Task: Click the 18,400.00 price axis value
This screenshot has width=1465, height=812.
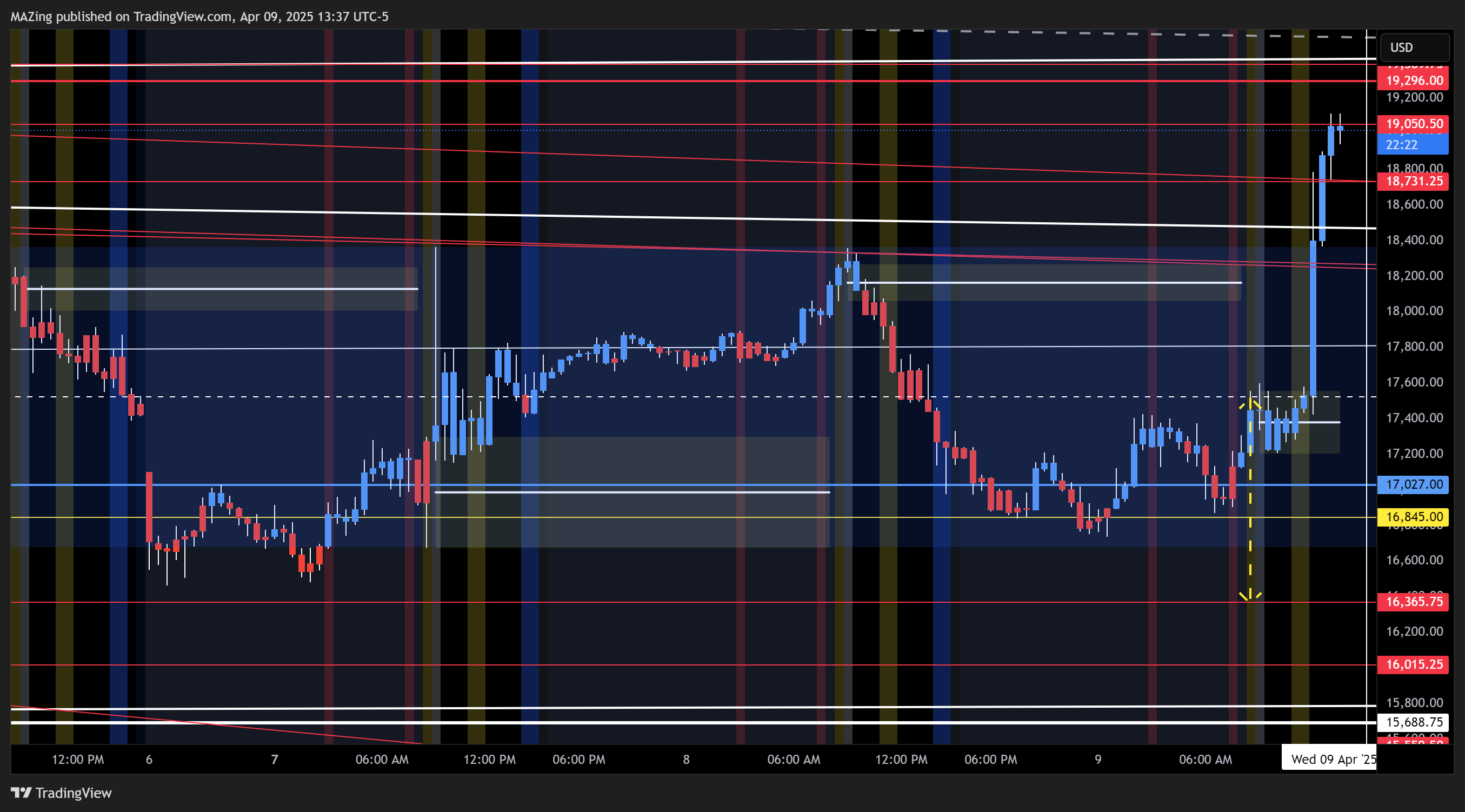Action: tap(1414, 240)
